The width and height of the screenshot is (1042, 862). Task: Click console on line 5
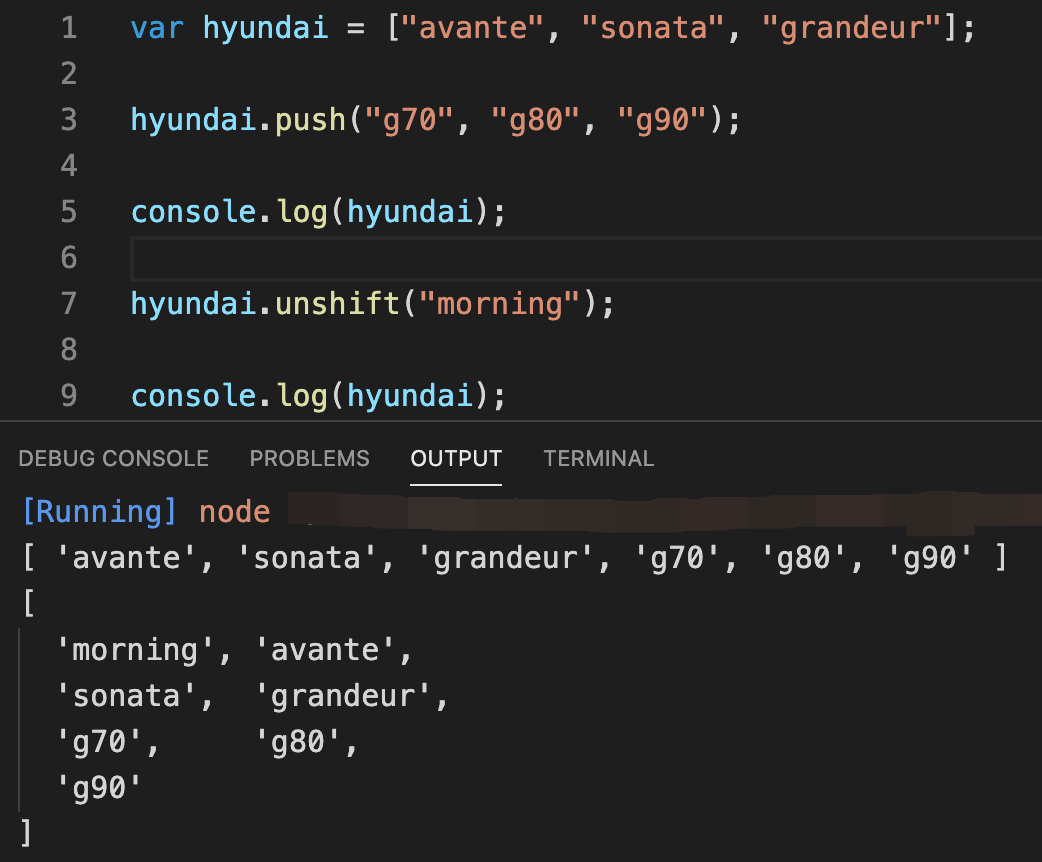coord(193,212)
